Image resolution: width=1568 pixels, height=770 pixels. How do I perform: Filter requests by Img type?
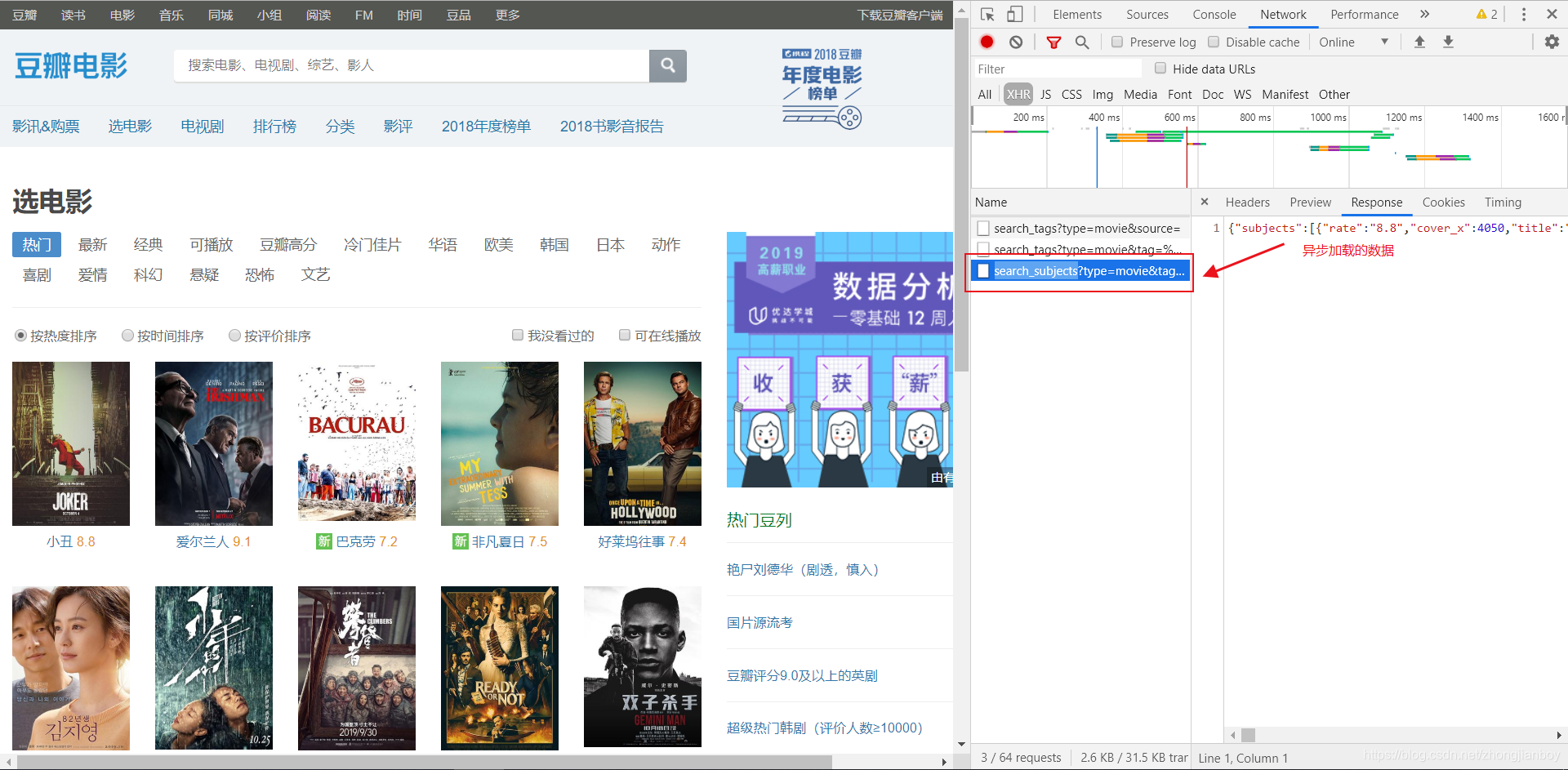tap(1102, 95)
